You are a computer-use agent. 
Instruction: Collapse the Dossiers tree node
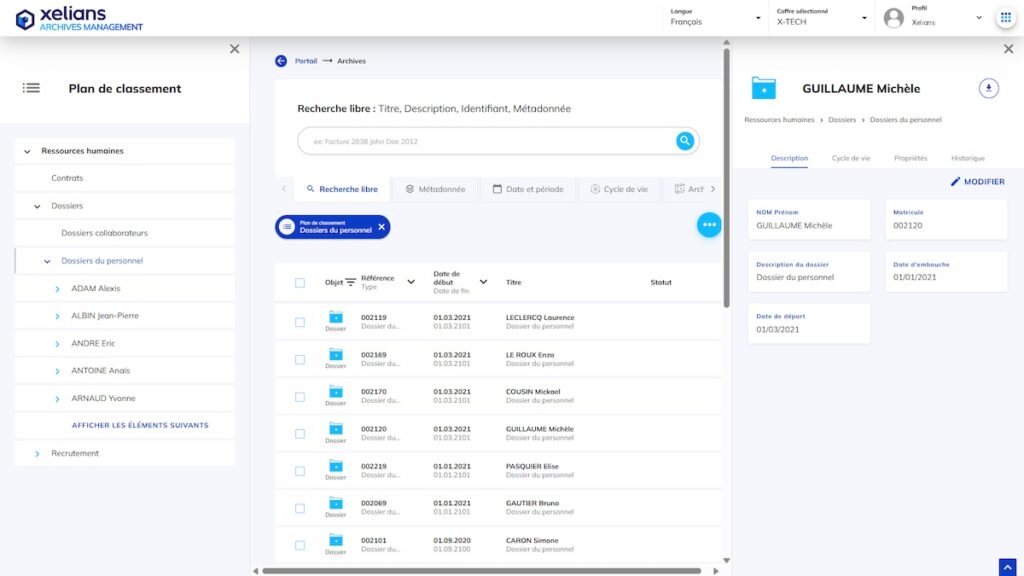click(x=37, y=206)
